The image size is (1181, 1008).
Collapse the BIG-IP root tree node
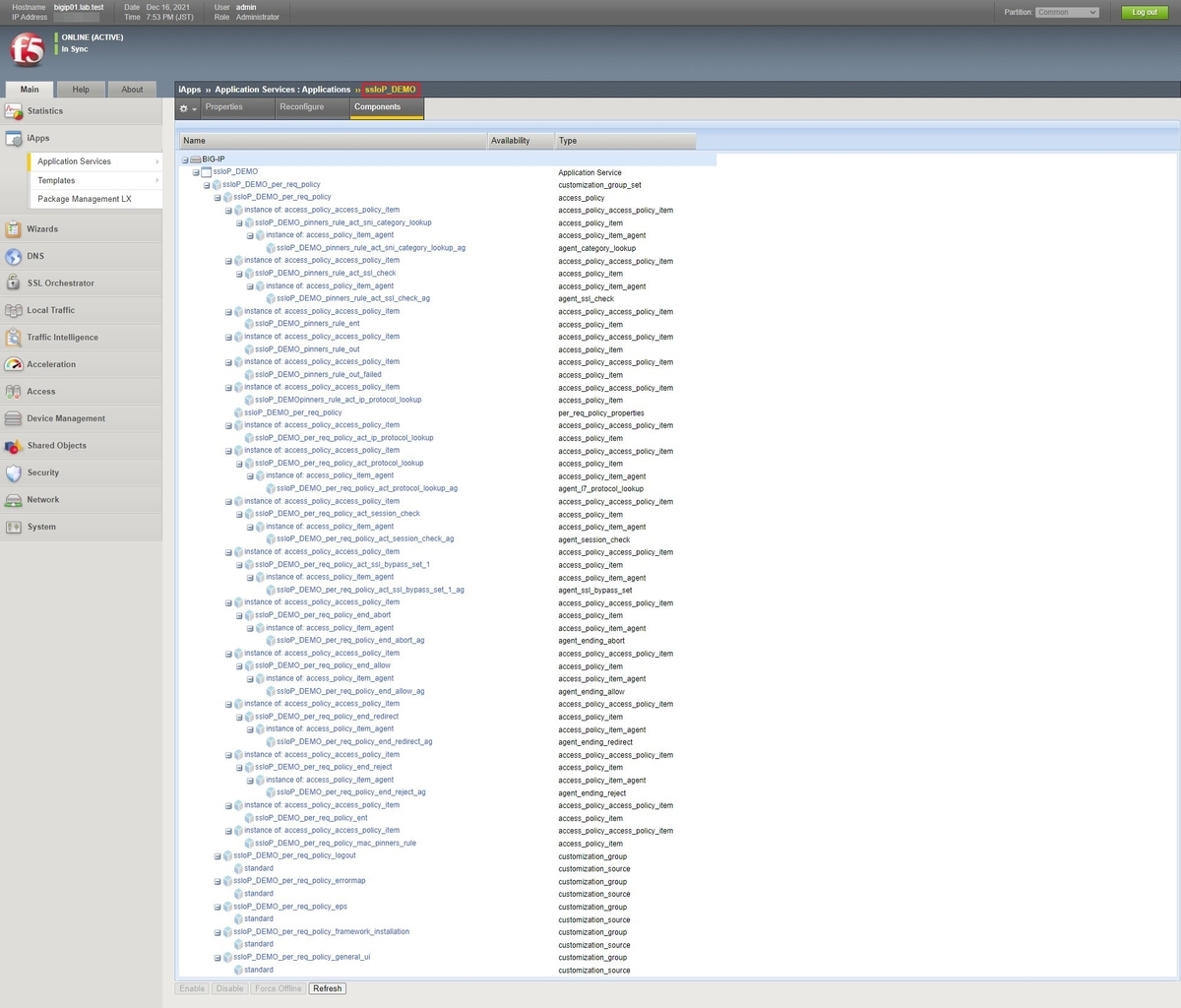click(185, 158)
